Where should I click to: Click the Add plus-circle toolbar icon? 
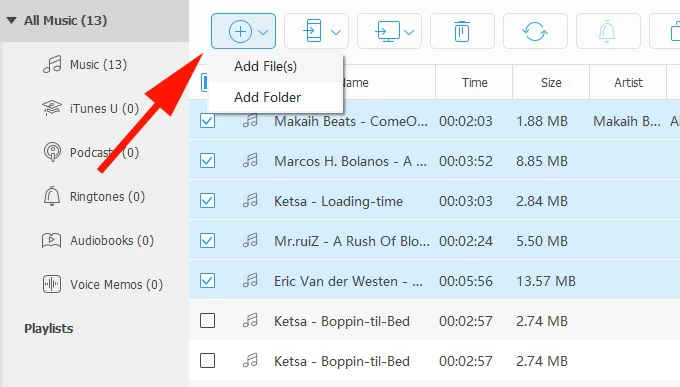coord(240,31)
